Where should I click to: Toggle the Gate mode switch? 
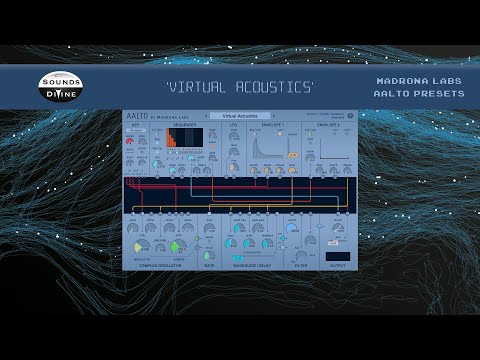[209, 241]
